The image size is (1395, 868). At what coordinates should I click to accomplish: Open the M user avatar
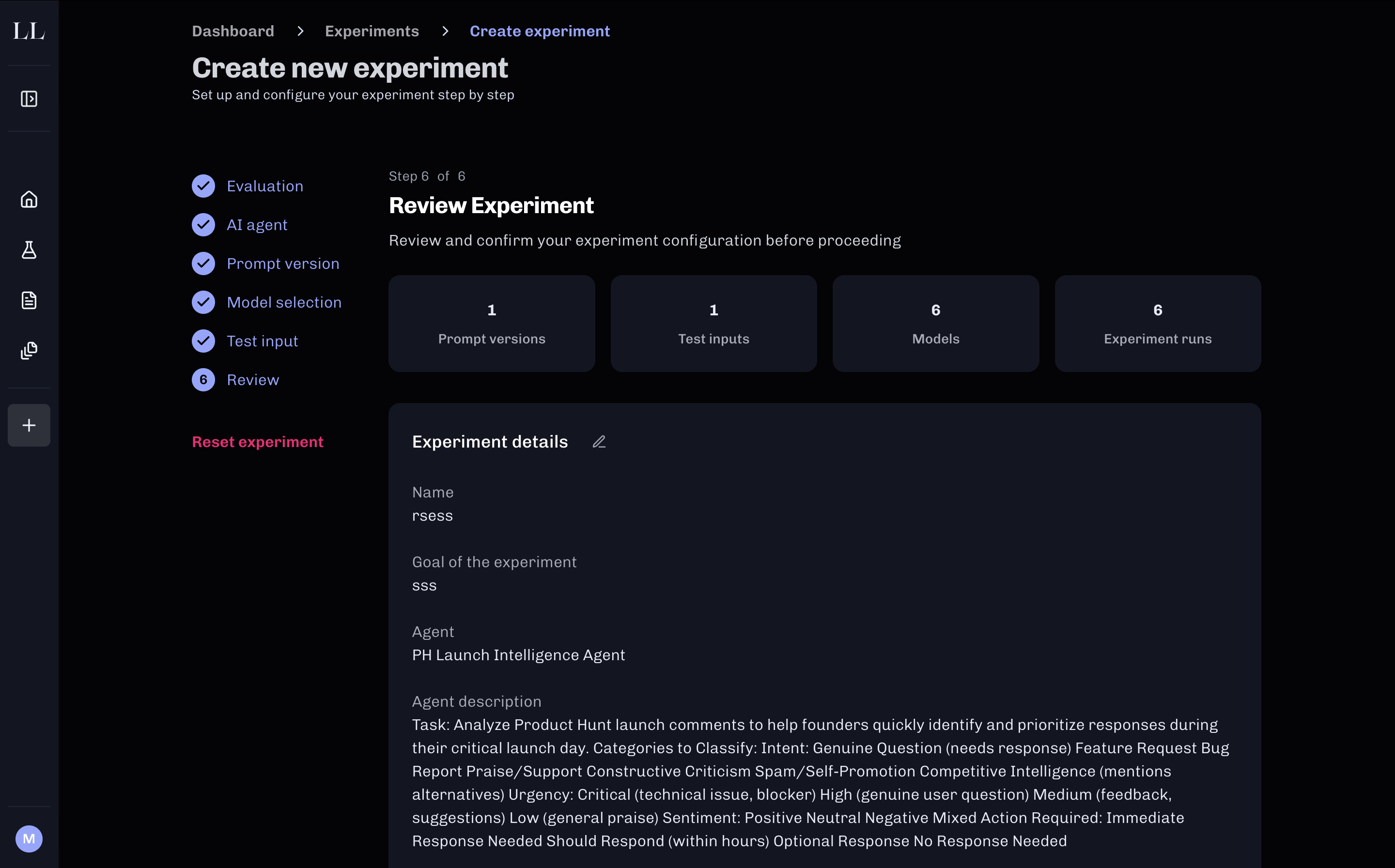(29, 839)
